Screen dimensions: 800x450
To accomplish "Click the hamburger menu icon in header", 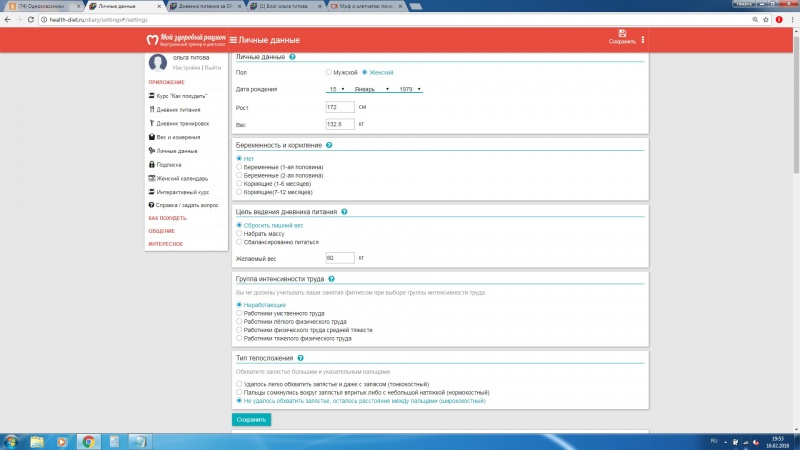I will pyautogui.click(x=233, y=39).
